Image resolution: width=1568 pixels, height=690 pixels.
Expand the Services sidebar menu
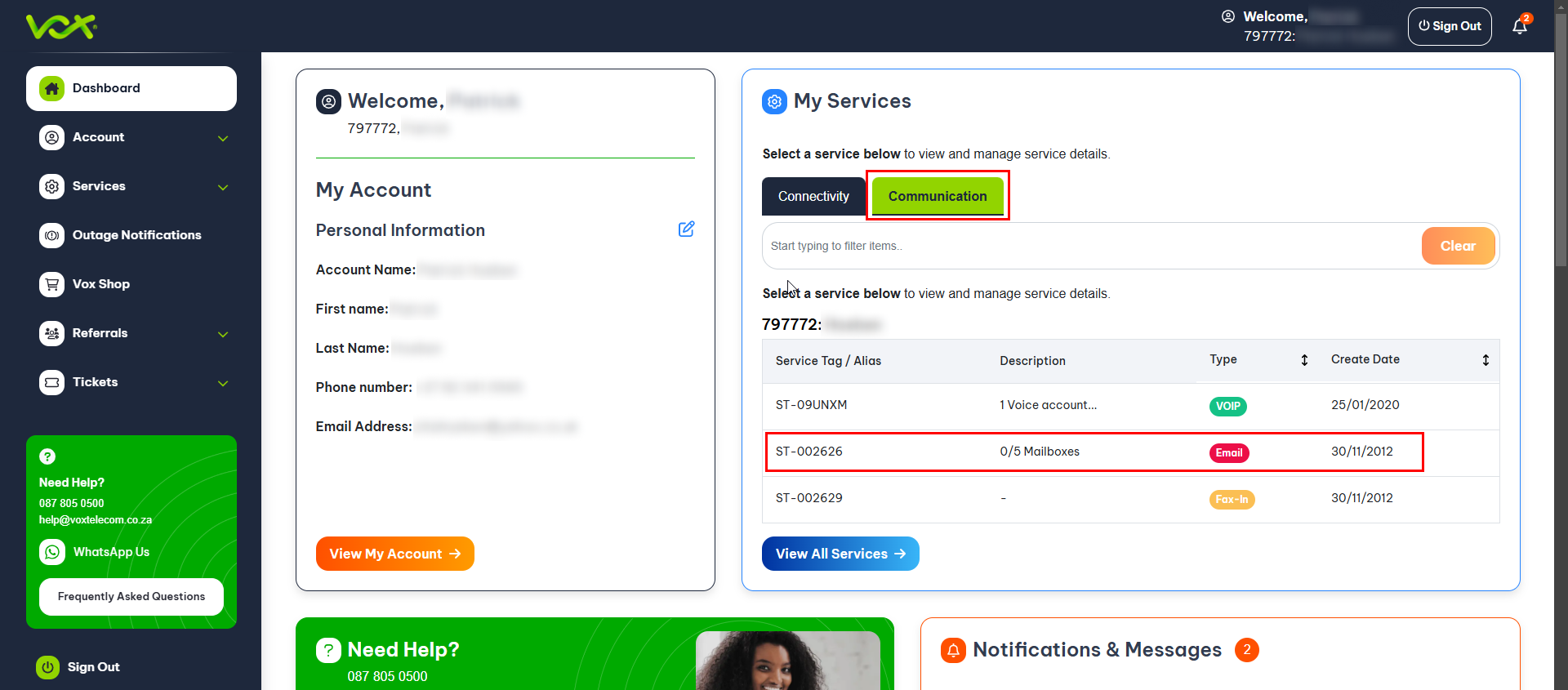(222, 187)
